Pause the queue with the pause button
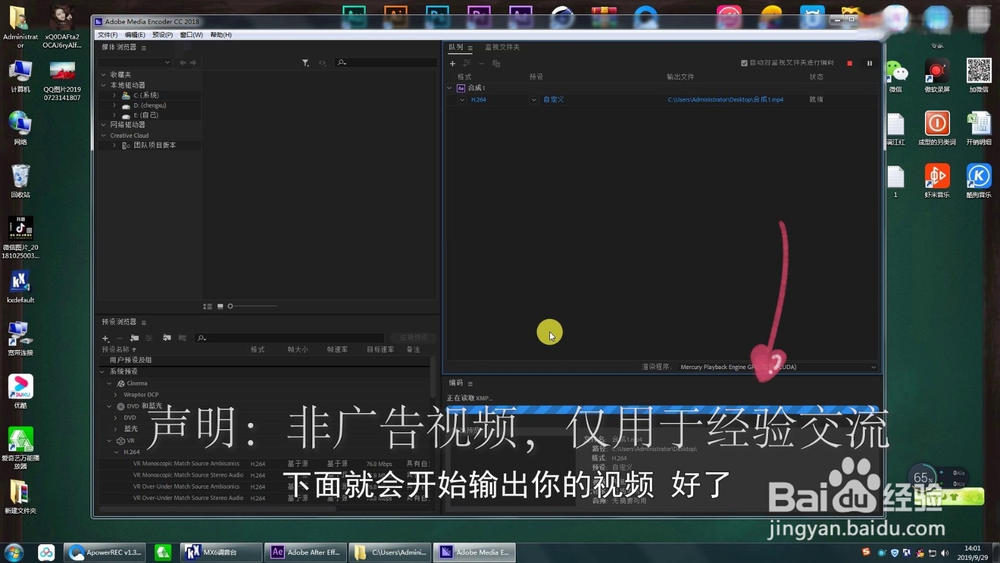 tap(869, 63)
